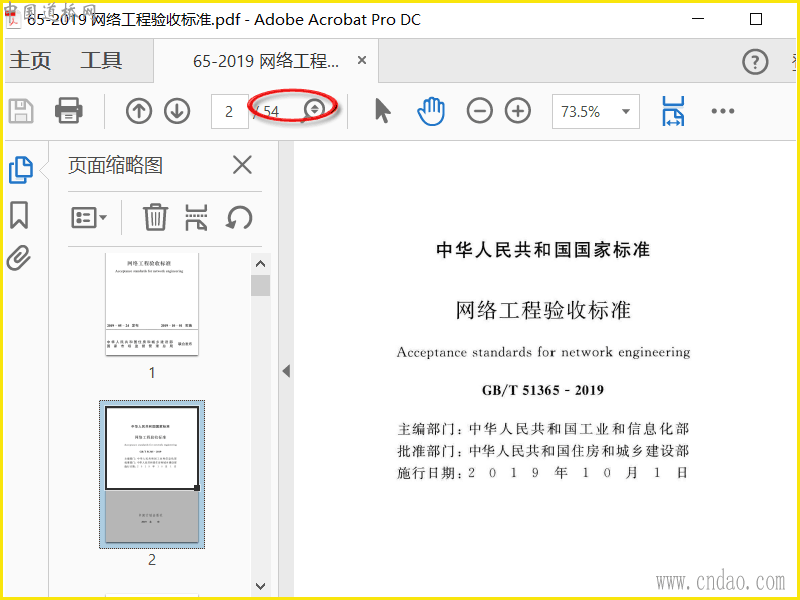Viewport: 800px width, 600px height.
Task: Click the 批准部门 line in the document
Action: (543, 451)
